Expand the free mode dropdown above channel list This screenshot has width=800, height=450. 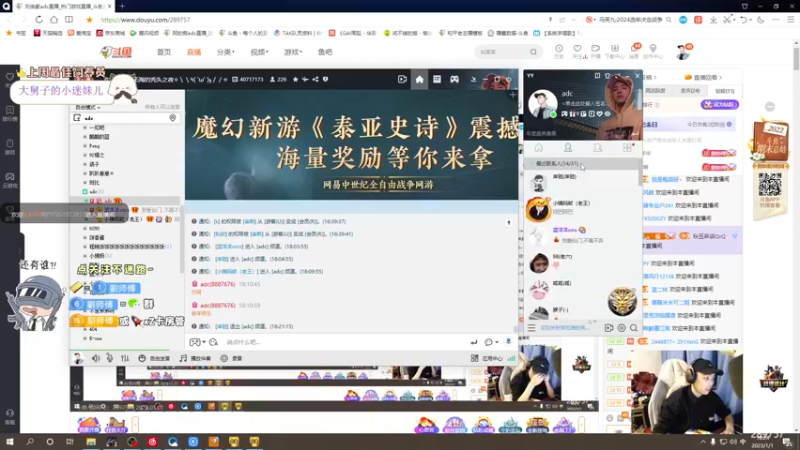pyautogui.click(x=88, y=108)
